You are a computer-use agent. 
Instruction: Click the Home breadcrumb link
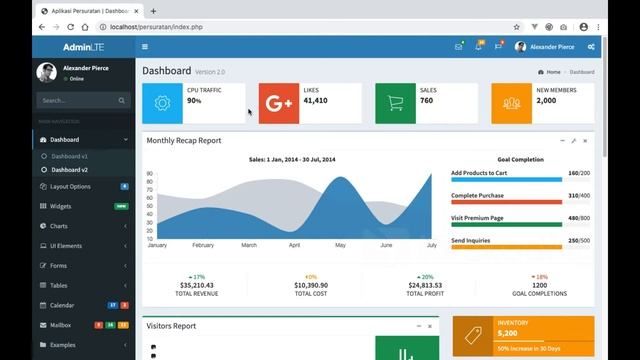[x=549, y=72]
